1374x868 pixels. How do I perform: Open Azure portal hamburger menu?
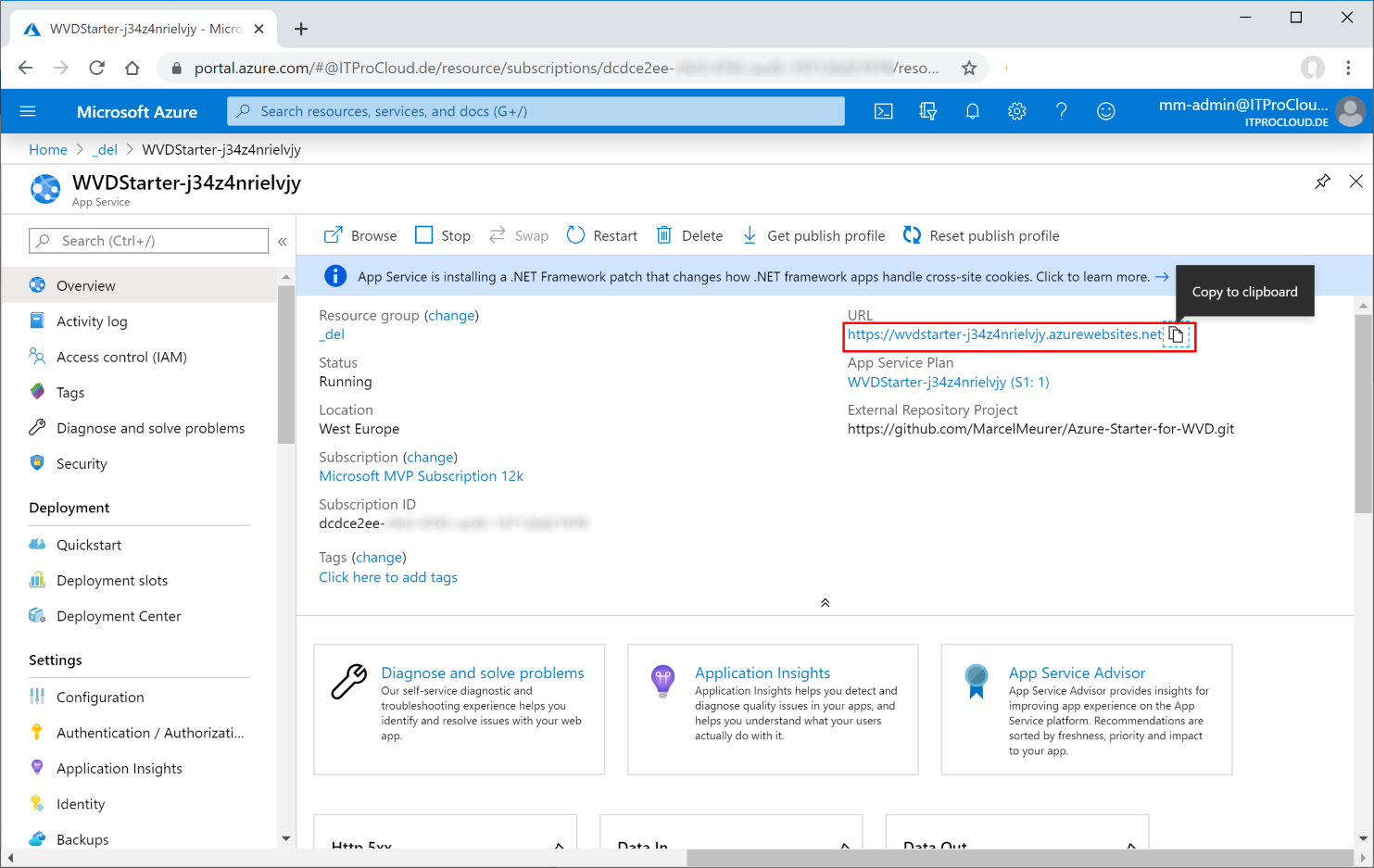coord(28,111)
